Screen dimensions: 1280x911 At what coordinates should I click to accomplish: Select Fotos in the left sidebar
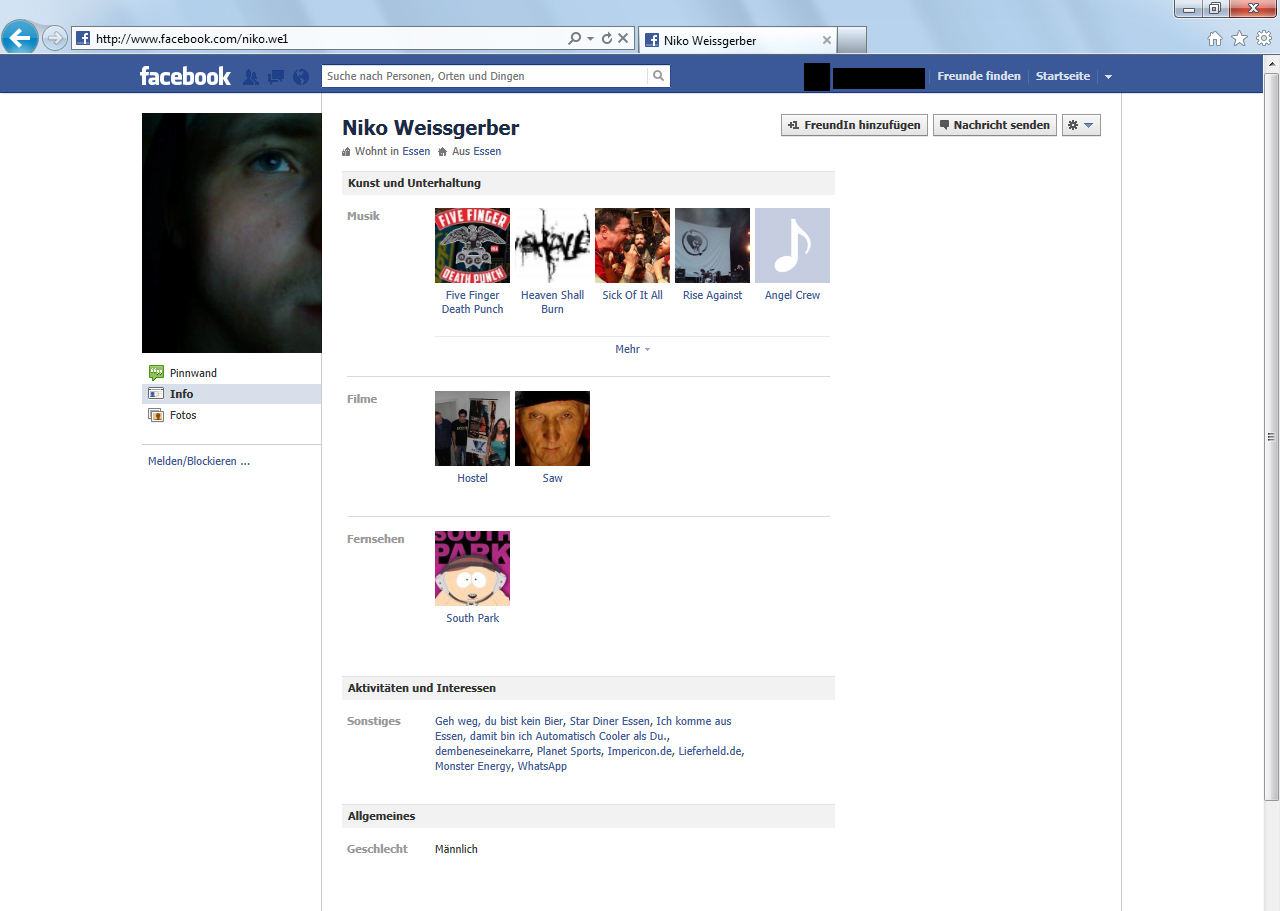click(183, 415)
